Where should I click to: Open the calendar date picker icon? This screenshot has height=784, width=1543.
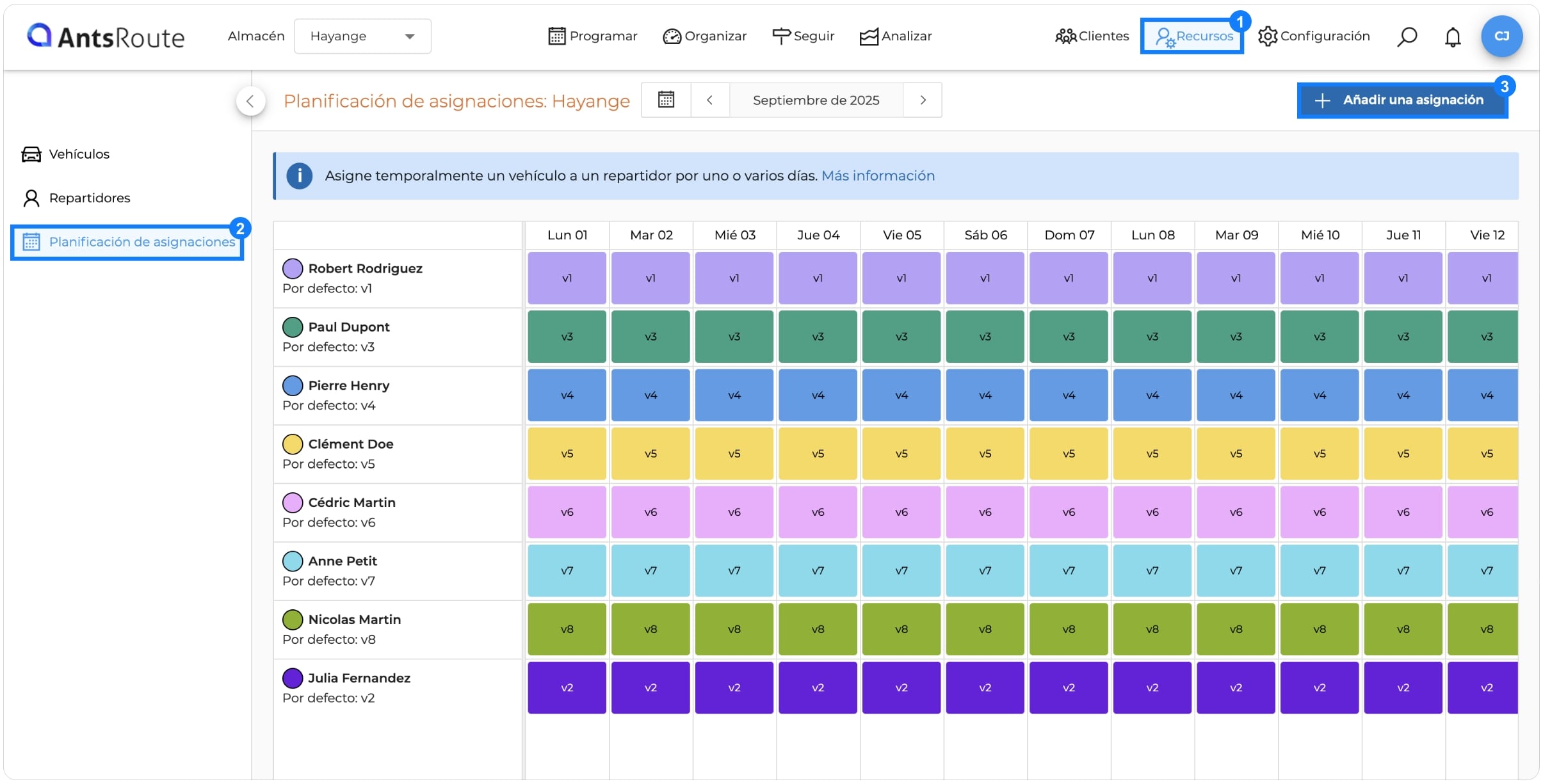click(666, 100)
